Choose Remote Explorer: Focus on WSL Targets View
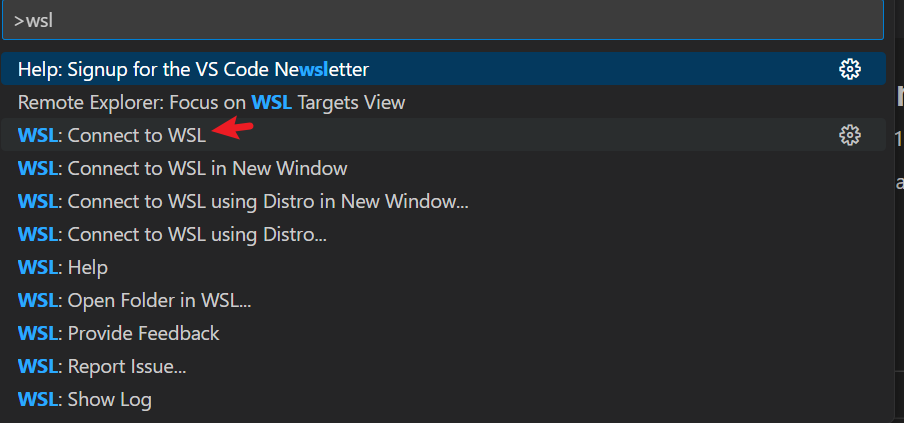904x423 pixels. click(443, 103)
